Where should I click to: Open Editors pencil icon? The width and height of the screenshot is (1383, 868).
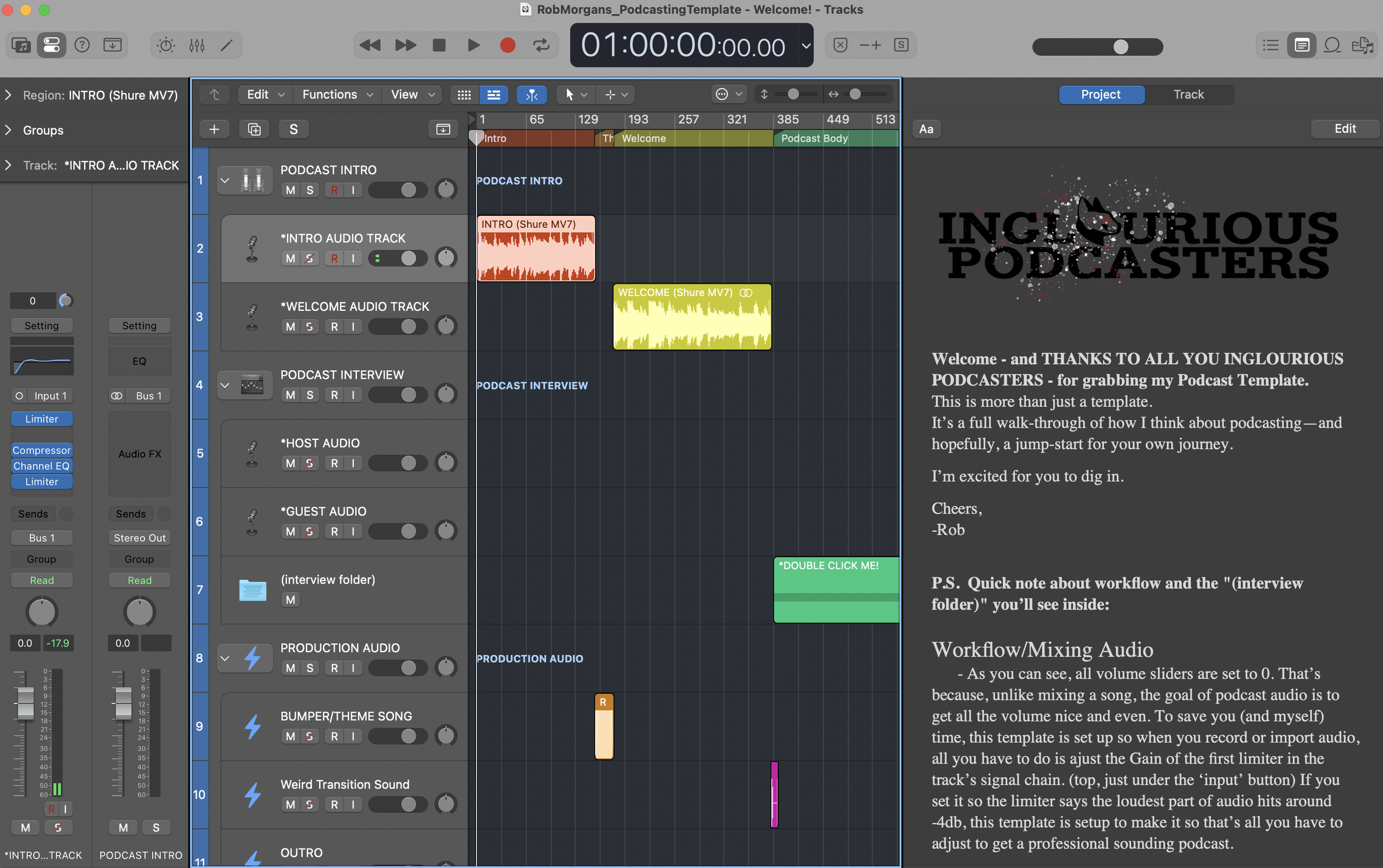[227, 45]
